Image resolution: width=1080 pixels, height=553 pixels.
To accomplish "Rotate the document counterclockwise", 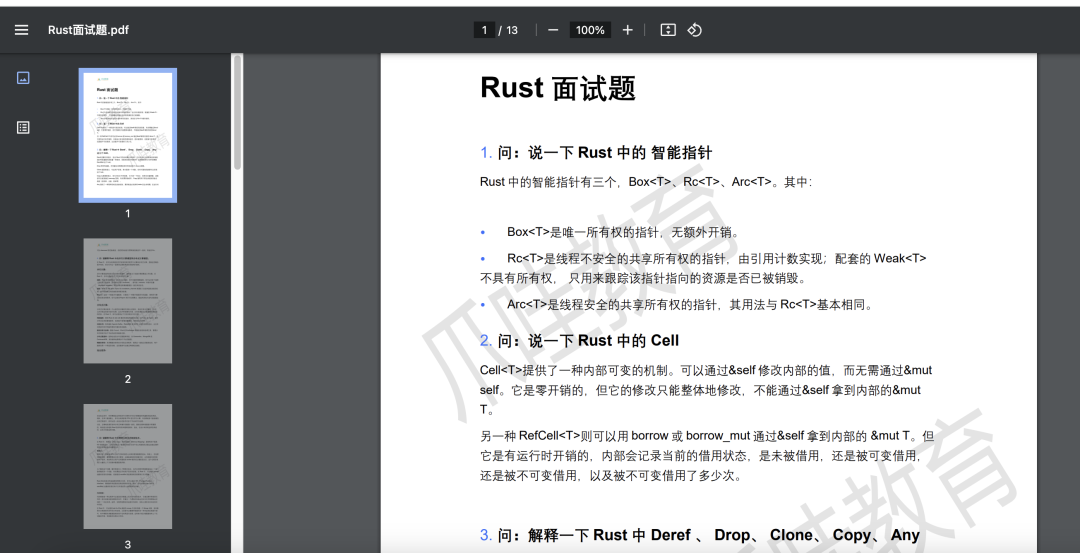I will click(x=694, y=30).
